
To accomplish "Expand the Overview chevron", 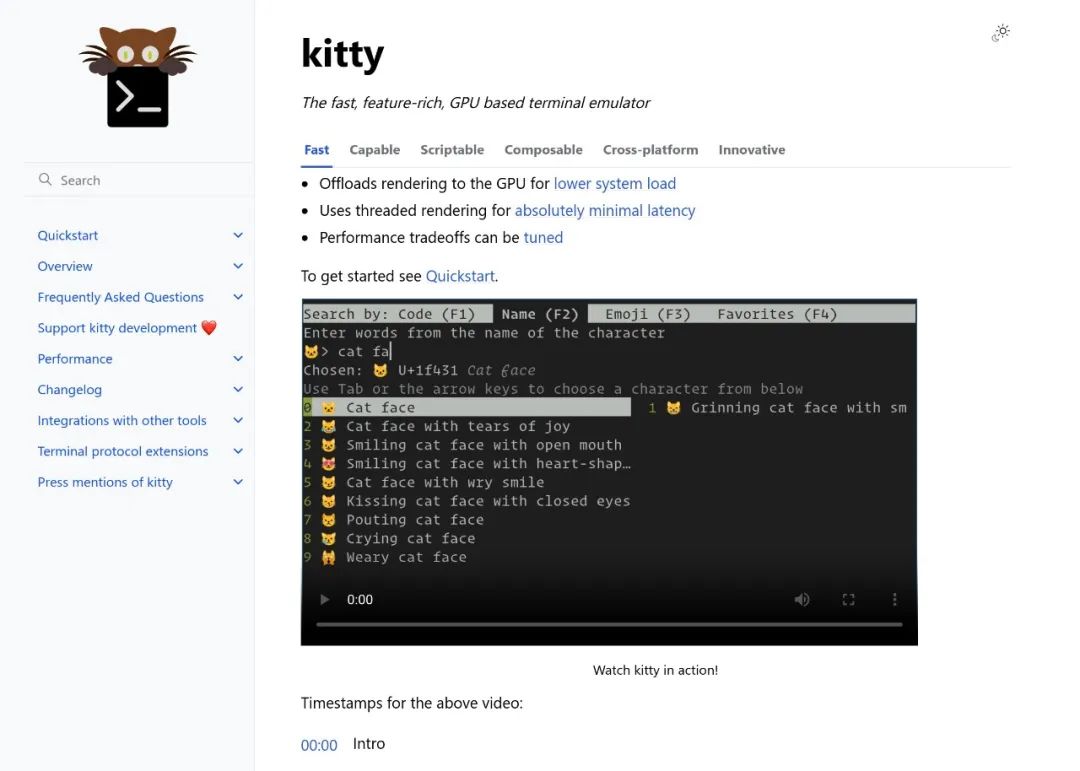I will pos(238,266).
